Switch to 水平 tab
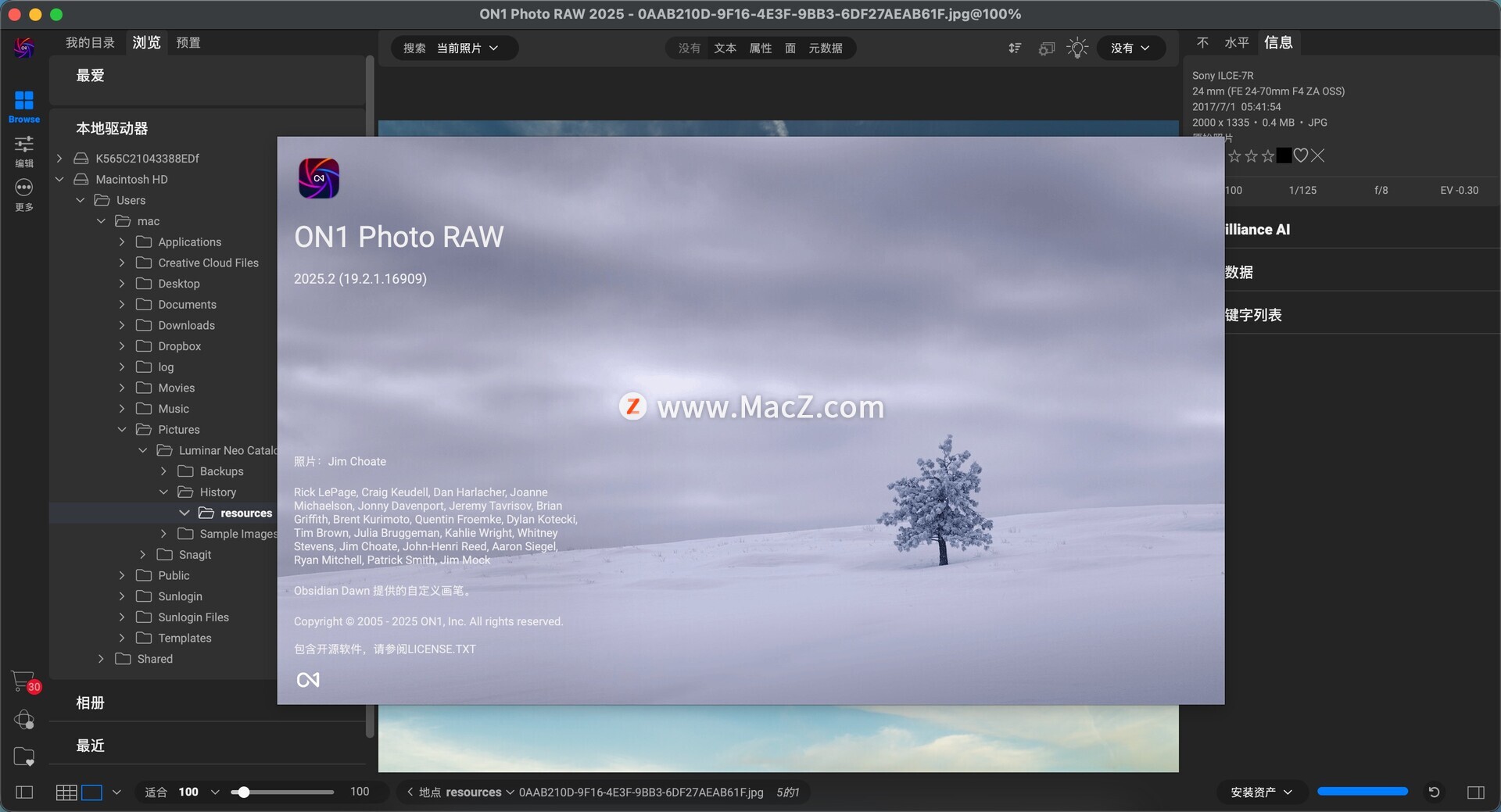 click(x=1236, y=42)
